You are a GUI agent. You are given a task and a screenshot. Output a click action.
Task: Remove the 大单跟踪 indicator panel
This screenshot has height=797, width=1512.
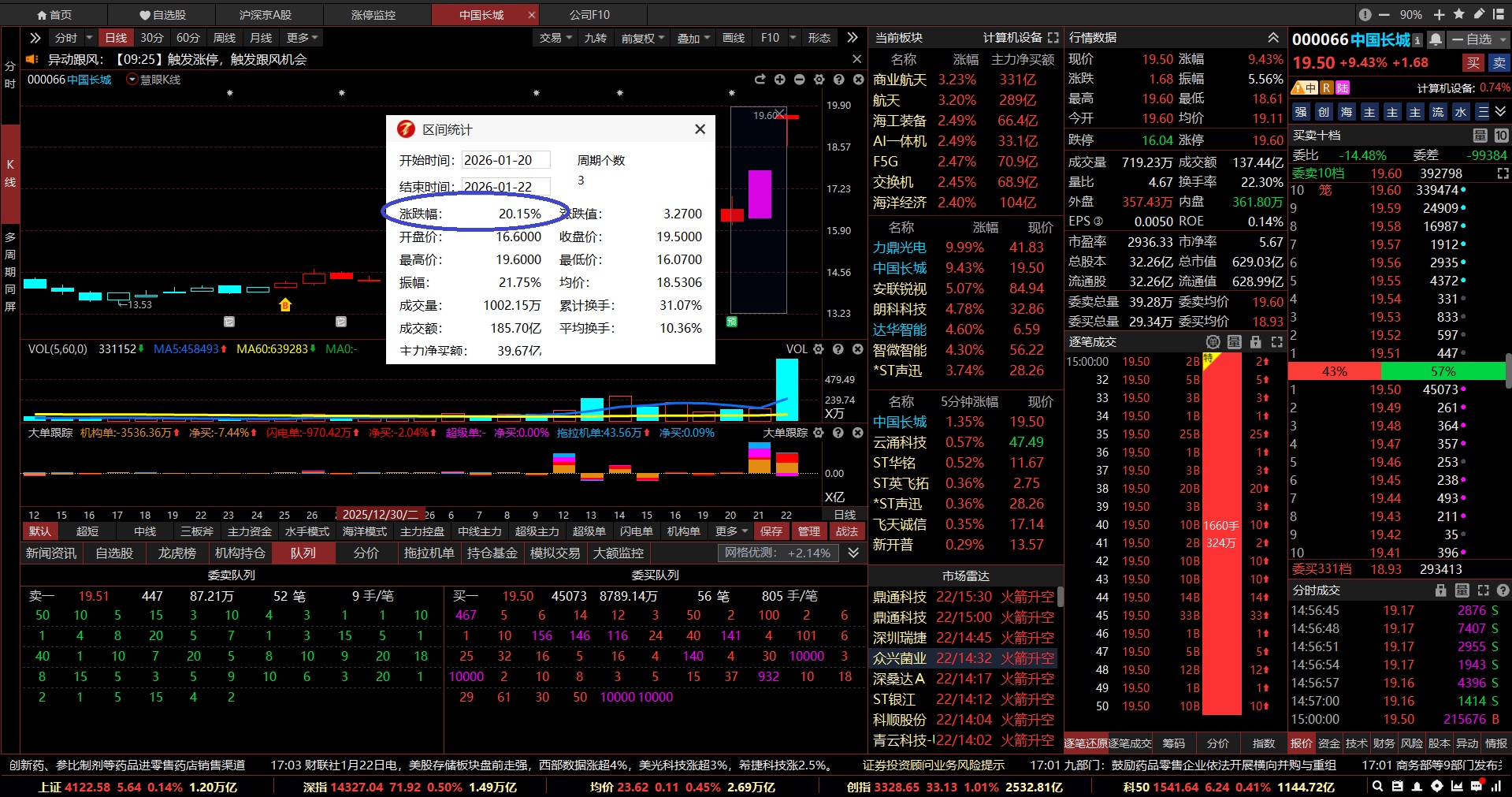858,433
